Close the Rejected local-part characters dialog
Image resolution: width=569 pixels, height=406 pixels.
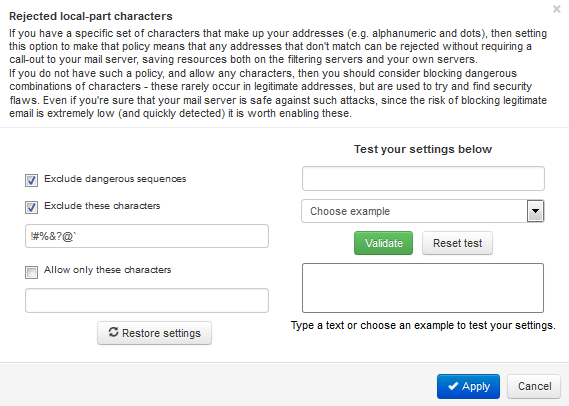[556, 9]
